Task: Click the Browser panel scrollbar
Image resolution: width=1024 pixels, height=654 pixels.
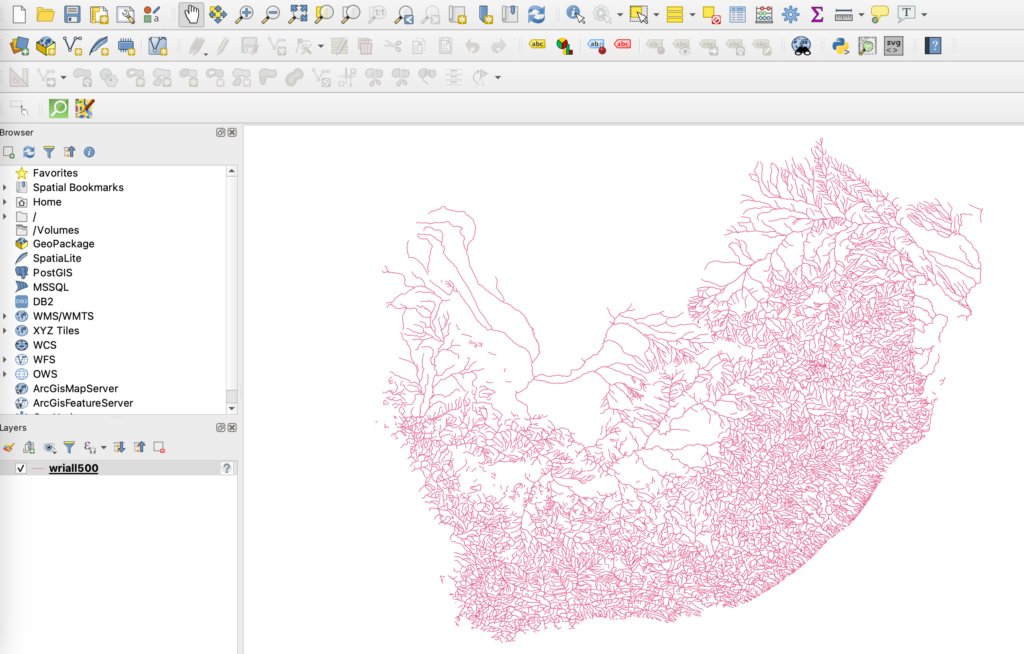Action: [232, 290]
